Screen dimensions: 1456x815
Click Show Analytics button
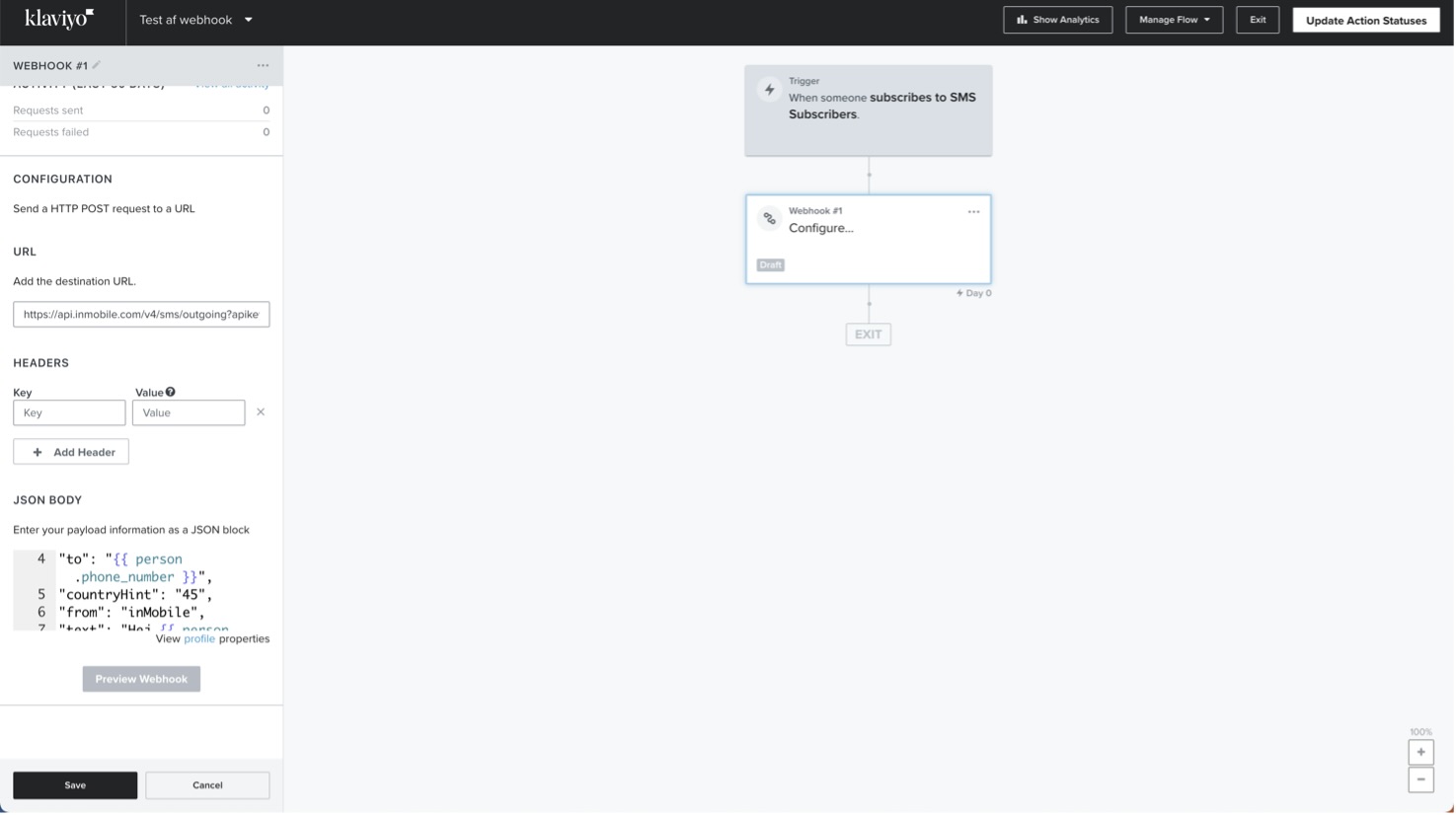pyautogui.click(x=1058, y=20)
